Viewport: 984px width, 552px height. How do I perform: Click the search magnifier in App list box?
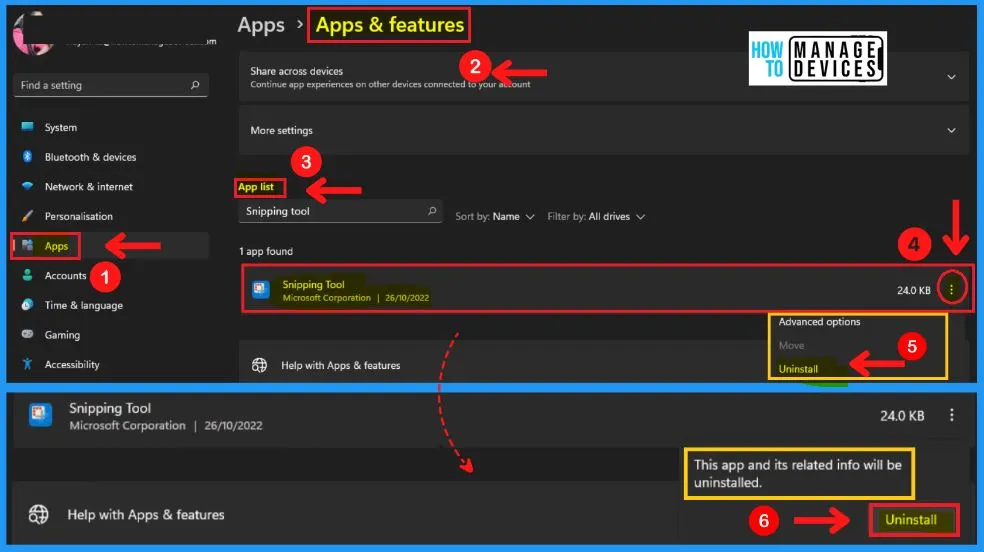tap(432, 211)
